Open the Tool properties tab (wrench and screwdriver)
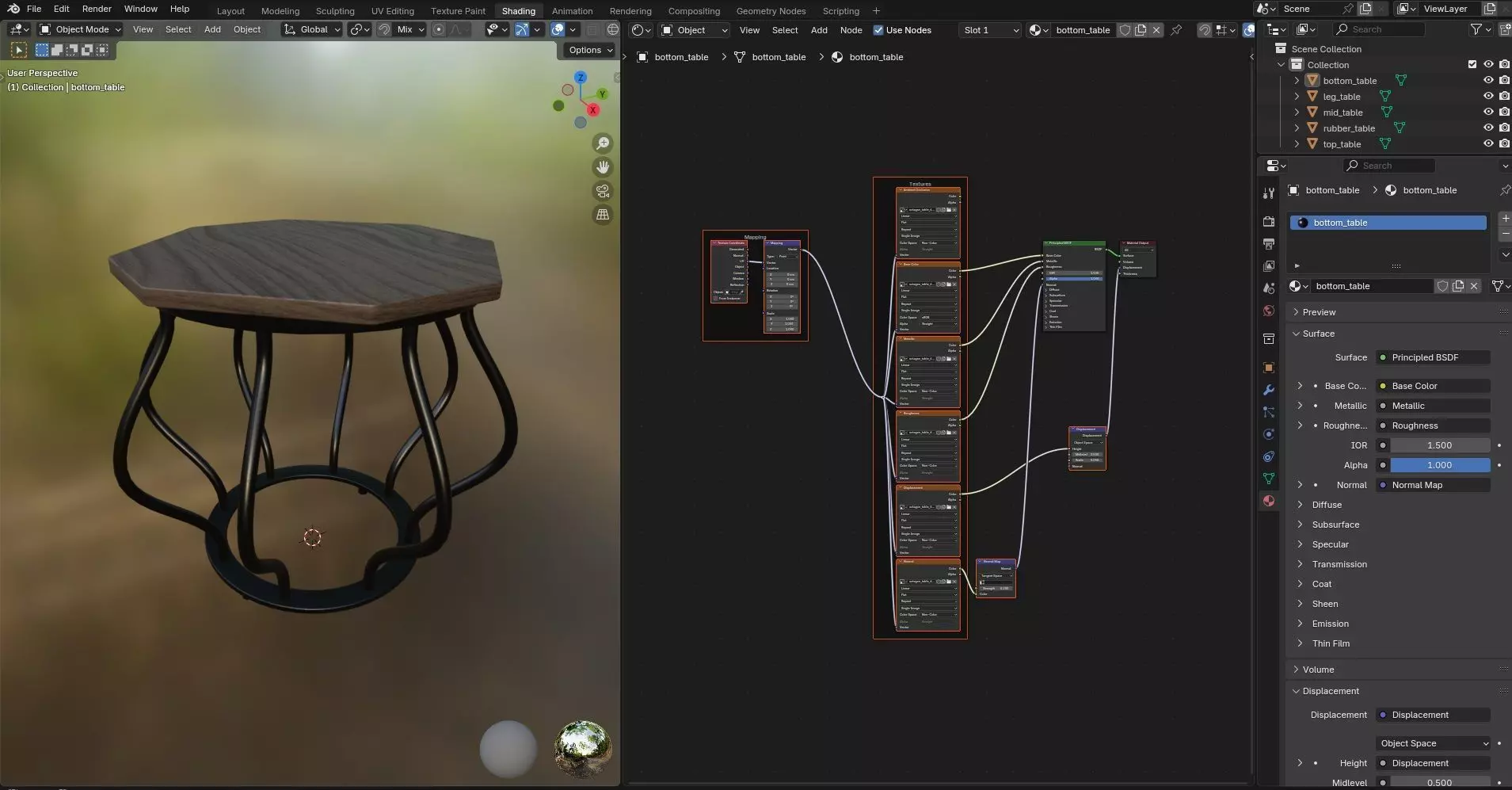Viewport: 1512px width, 790px height. (1269, 193)
